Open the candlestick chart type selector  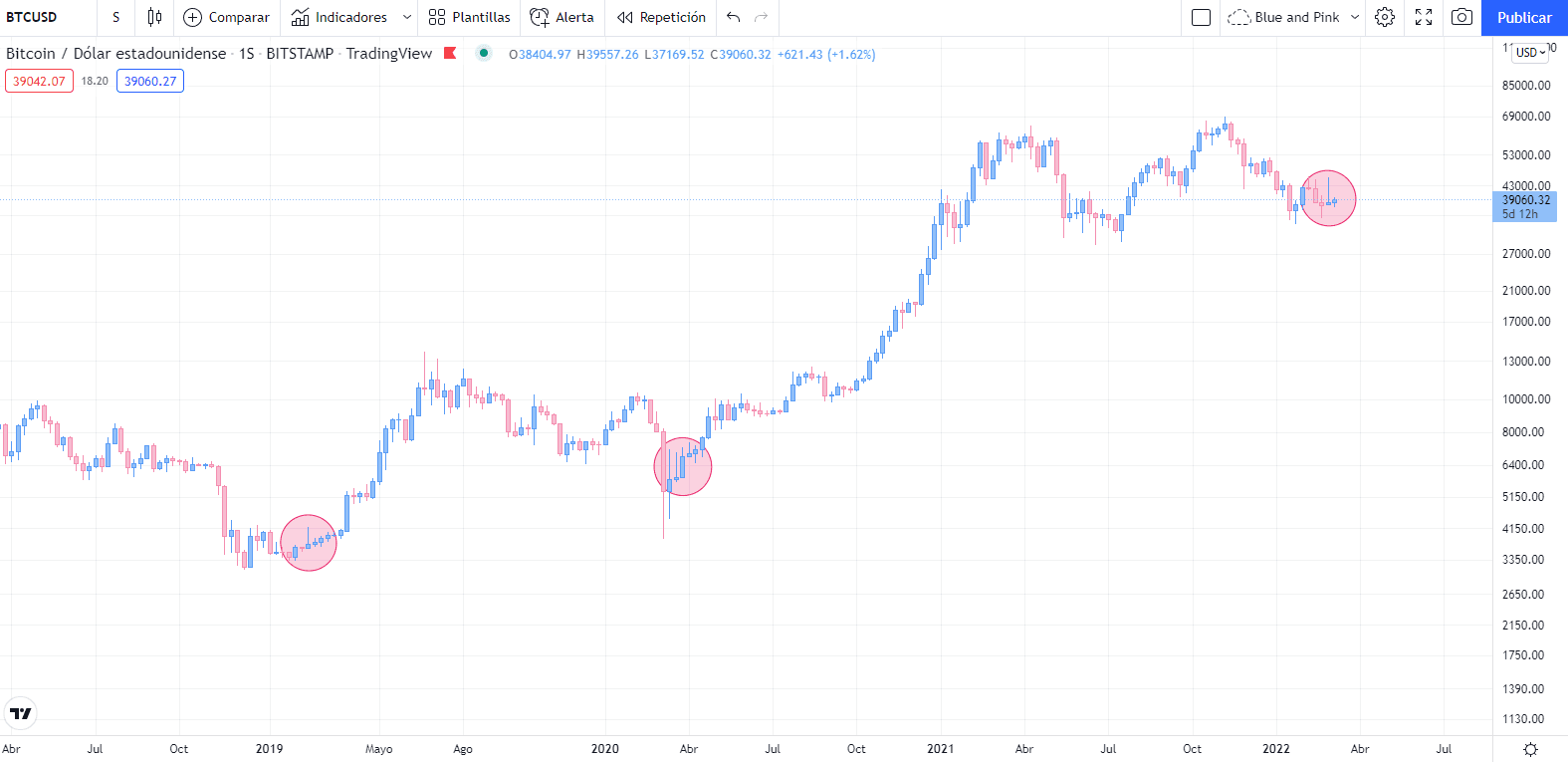point(154,17)
